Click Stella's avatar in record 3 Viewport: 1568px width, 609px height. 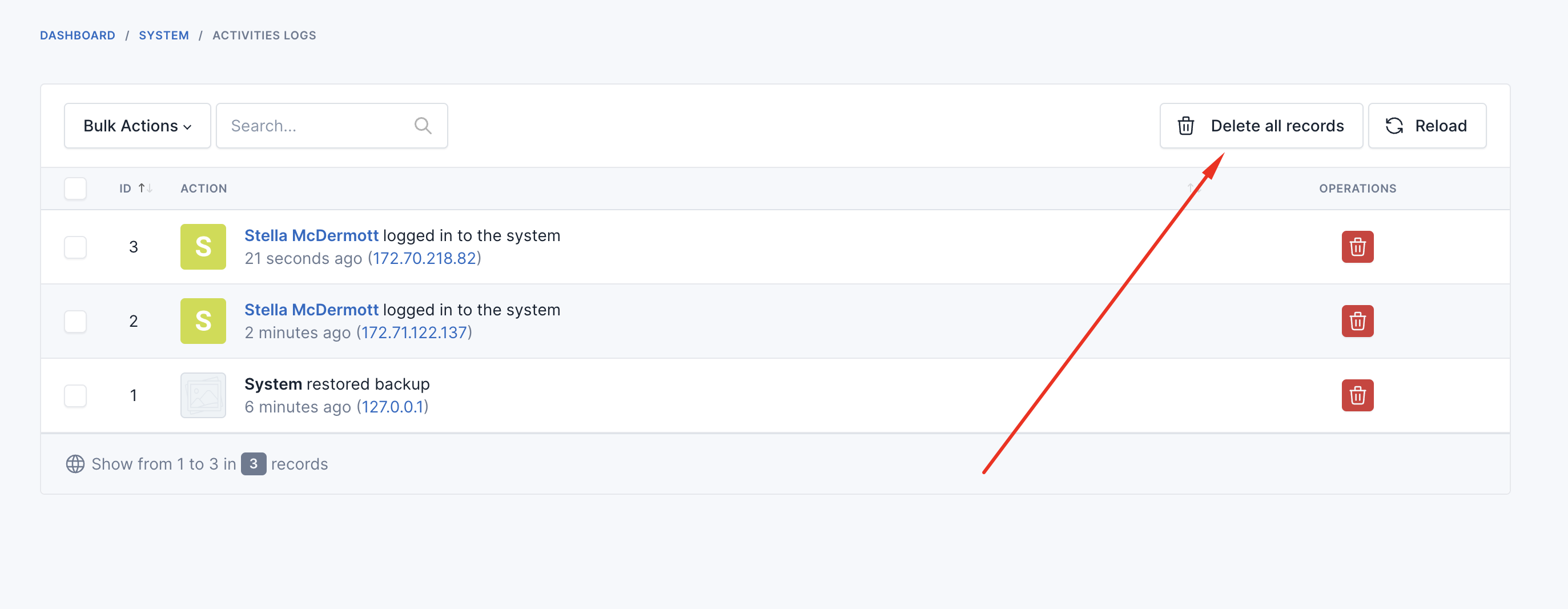click(203, 247)
